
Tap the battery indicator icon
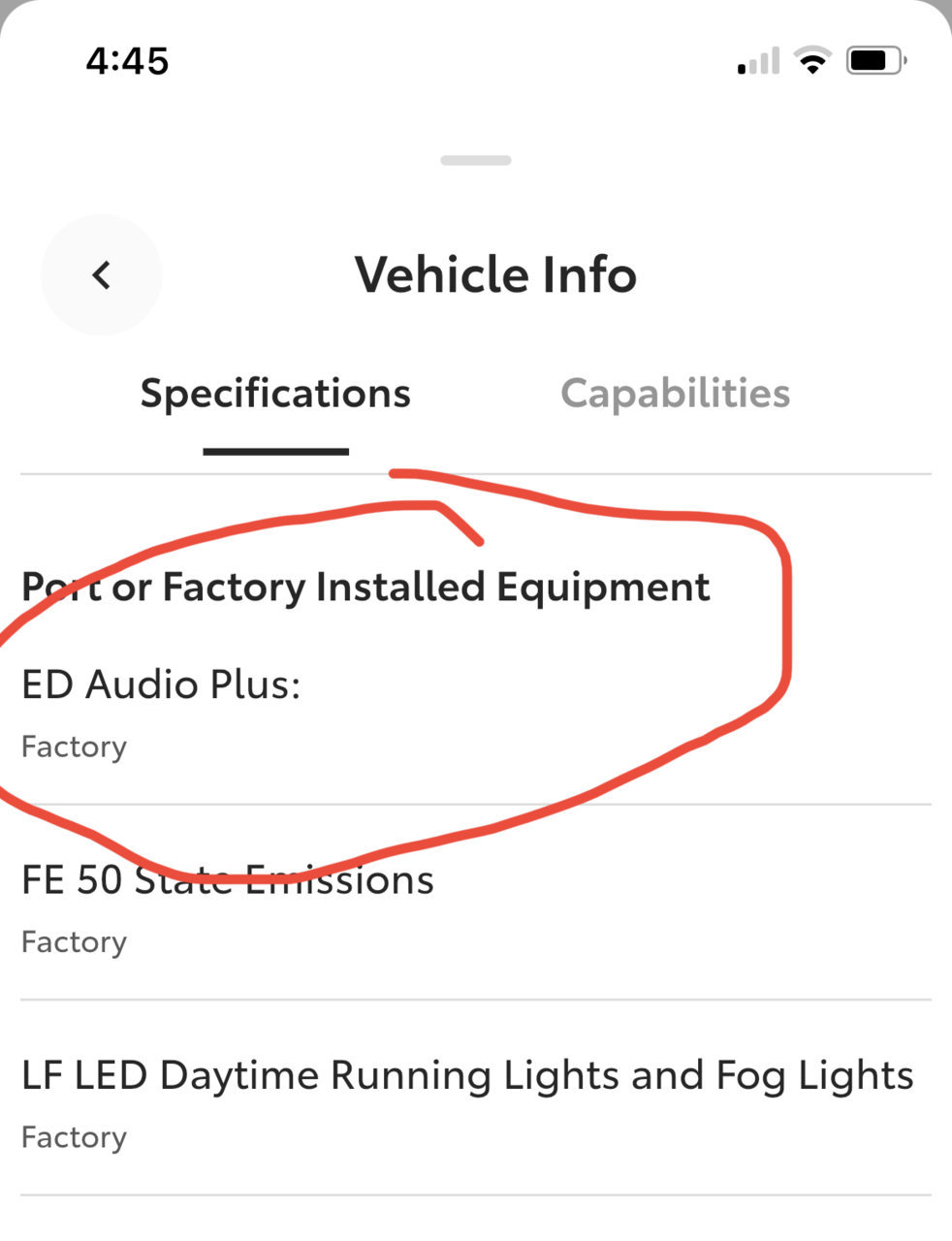(876, 61)
